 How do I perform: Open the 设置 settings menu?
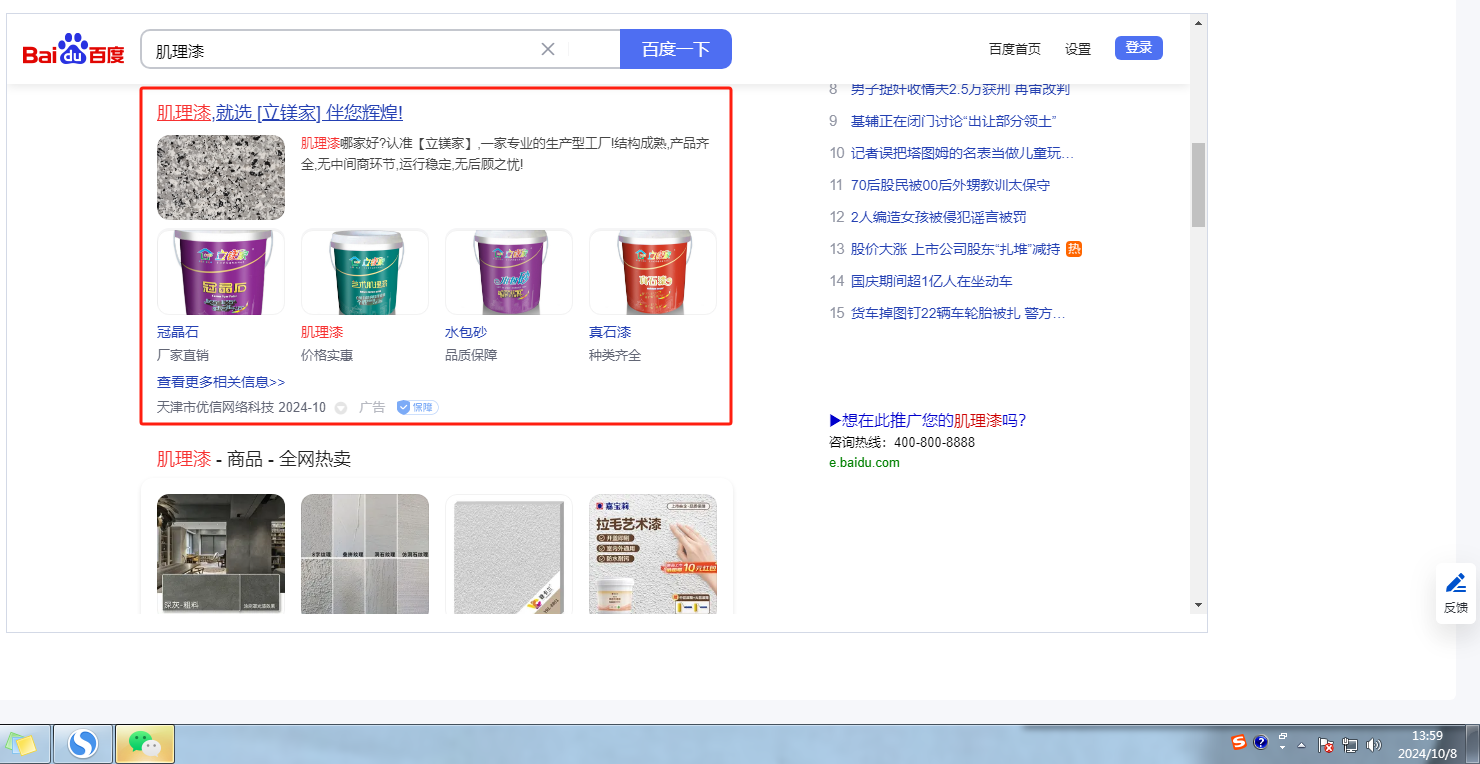(1078, 49)
